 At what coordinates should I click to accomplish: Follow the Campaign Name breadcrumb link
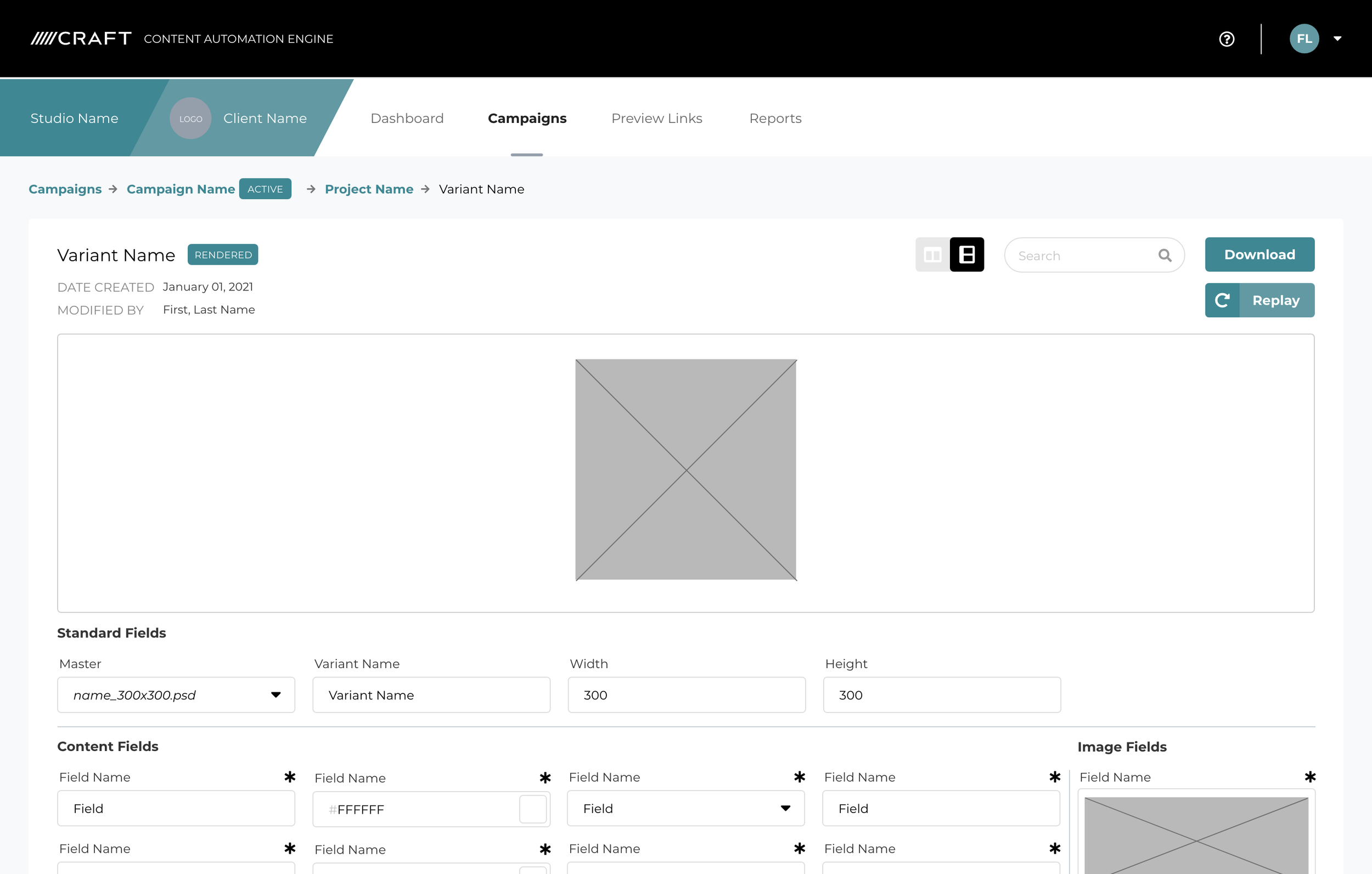click(181, 189)
